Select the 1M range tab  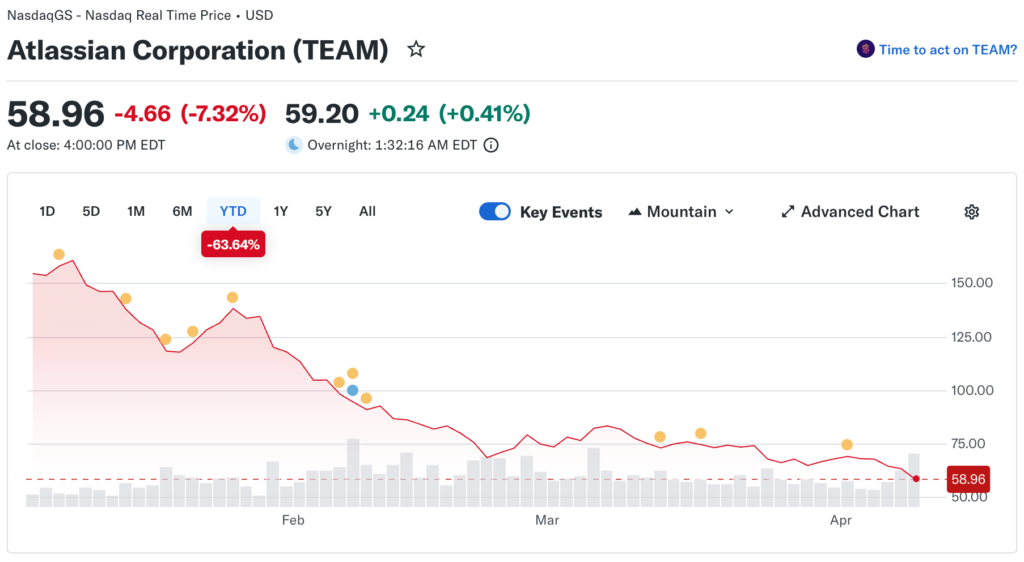(136, 211)
